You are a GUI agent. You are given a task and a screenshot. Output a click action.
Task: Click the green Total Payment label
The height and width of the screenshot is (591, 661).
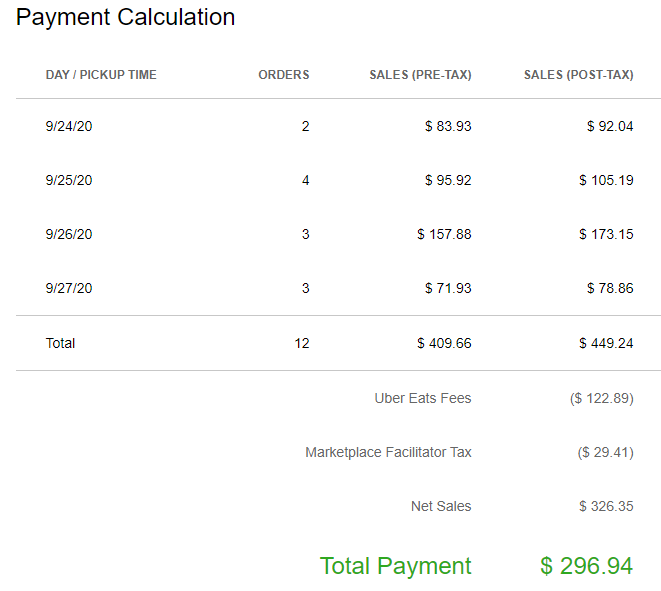(x=395, y=566)
